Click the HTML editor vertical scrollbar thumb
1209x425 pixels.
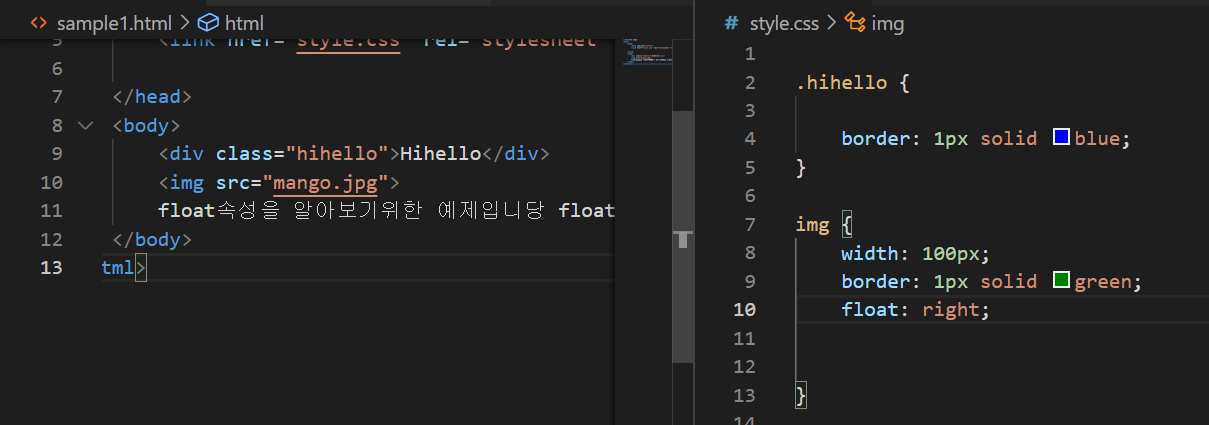click(683, 236)
